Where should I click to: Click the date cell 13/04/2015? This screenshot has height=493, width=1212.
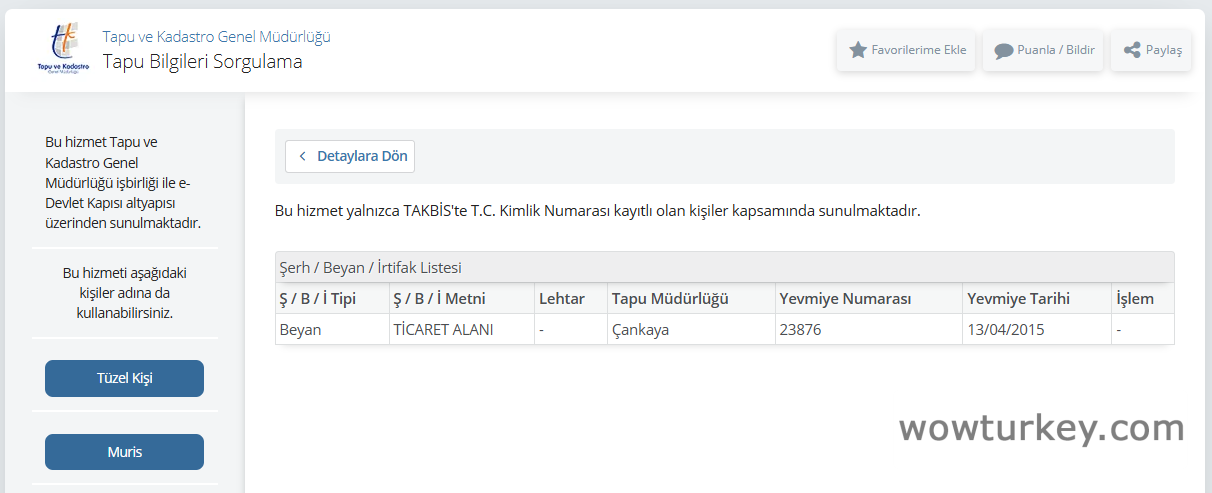pyautogui.click(x=1005, y=330)
